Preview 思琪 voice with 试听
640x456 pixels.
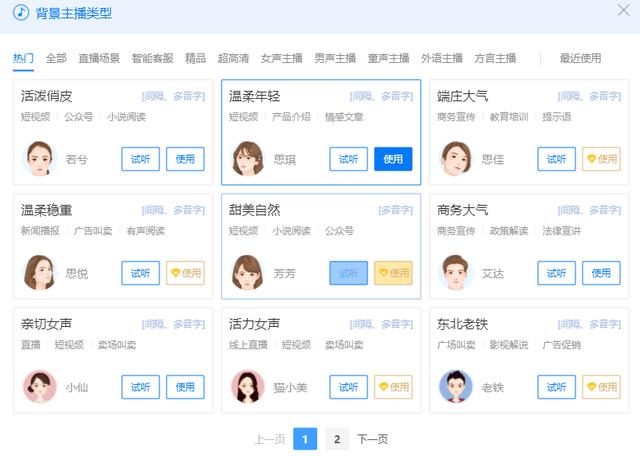[x=349, y=159]
